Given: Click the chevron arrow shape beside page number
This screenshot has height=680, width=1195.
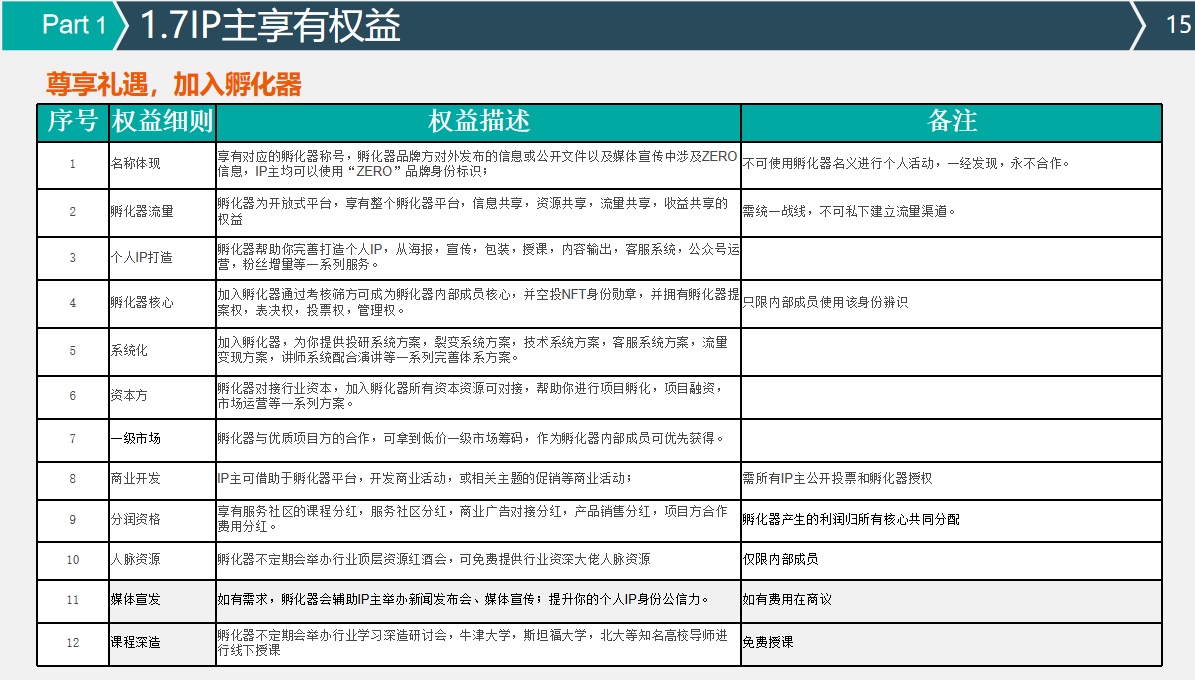Looking at the screenshot, I should point(1139,27).
